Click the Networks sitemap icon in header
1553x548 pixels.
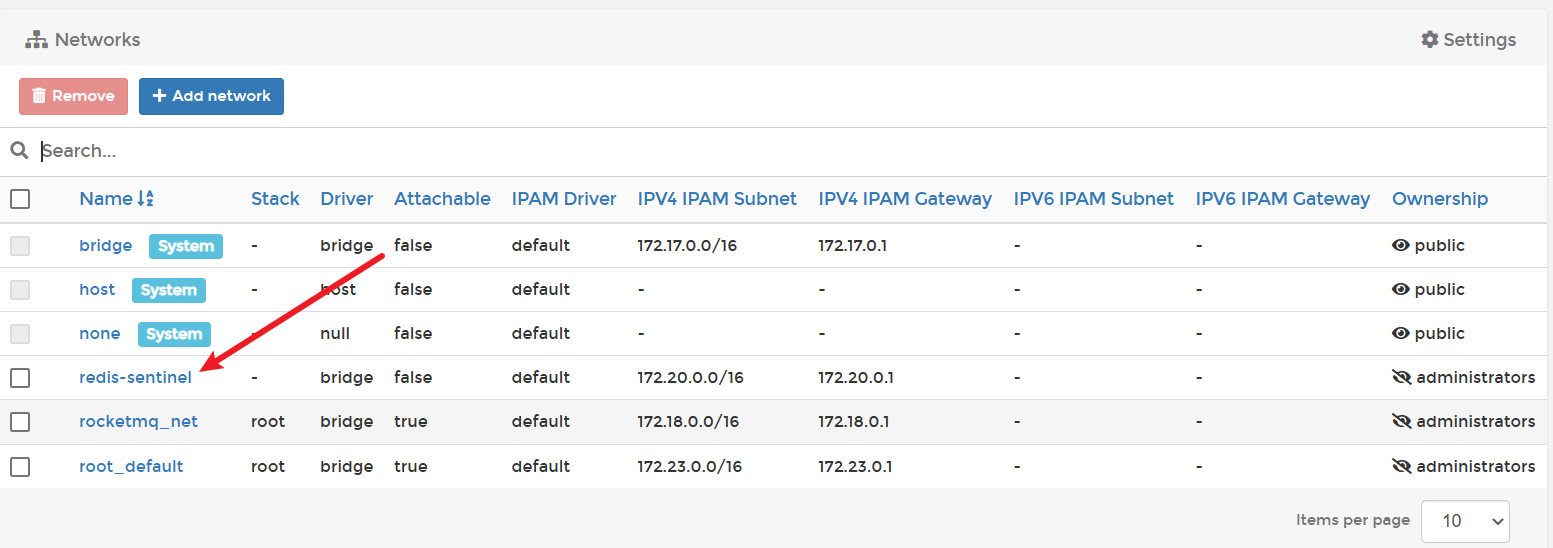pos(36,40)
